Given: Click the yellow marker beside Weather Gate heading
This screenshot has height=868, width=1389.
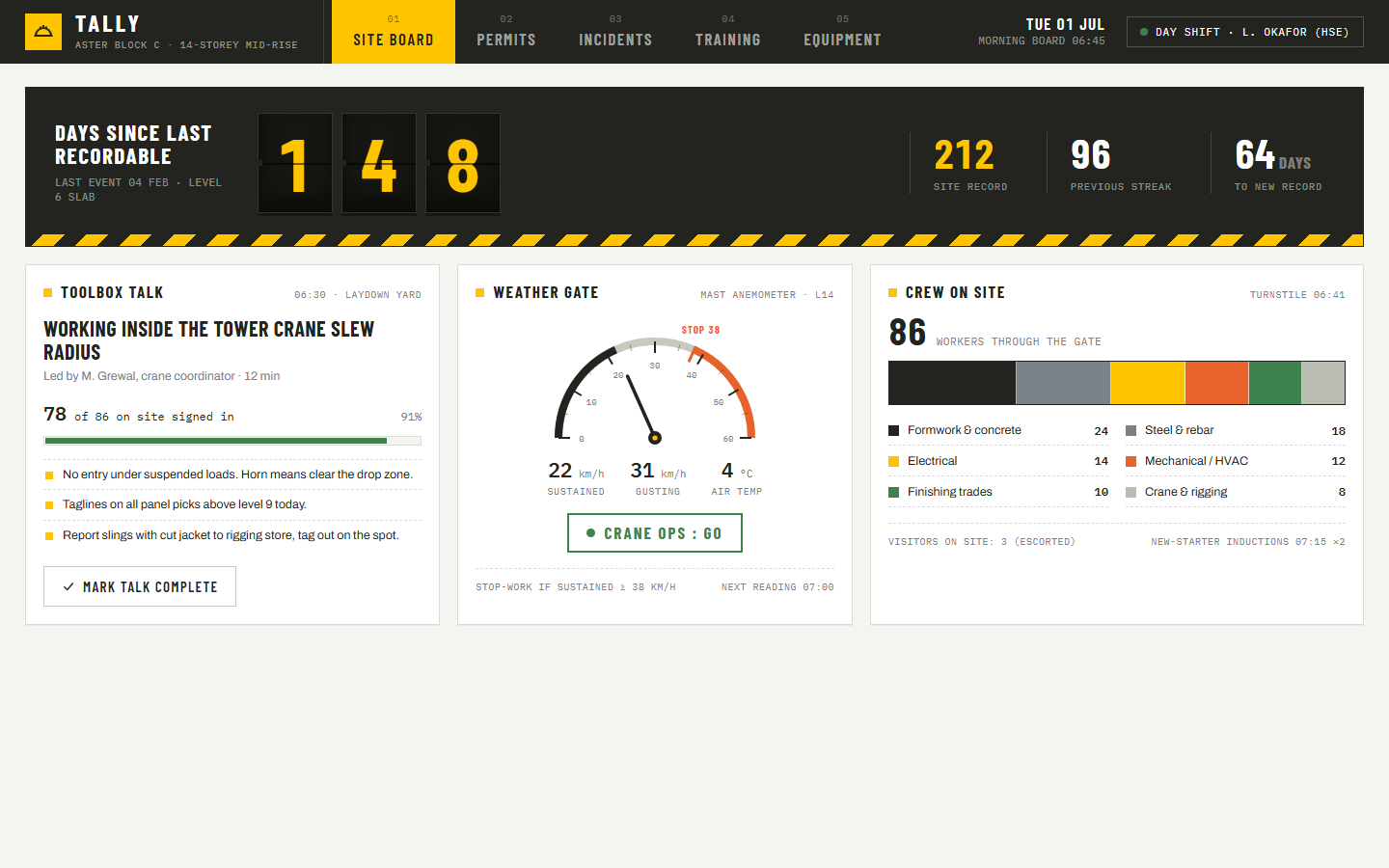Looking at the screenshot, I should (479, 292).
